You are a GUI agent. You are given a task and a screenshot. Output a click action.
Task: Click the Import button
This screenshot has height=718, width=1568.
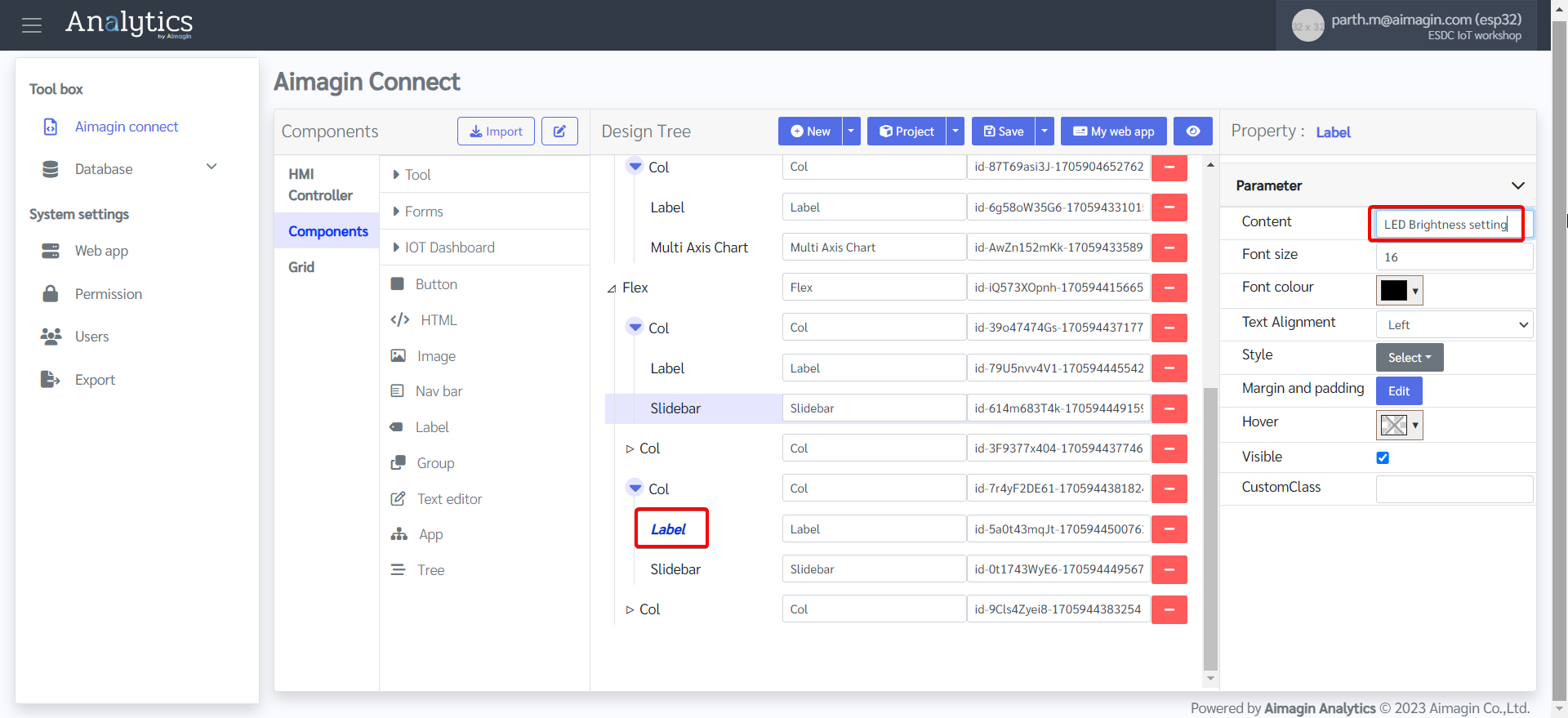pos(496,132)
